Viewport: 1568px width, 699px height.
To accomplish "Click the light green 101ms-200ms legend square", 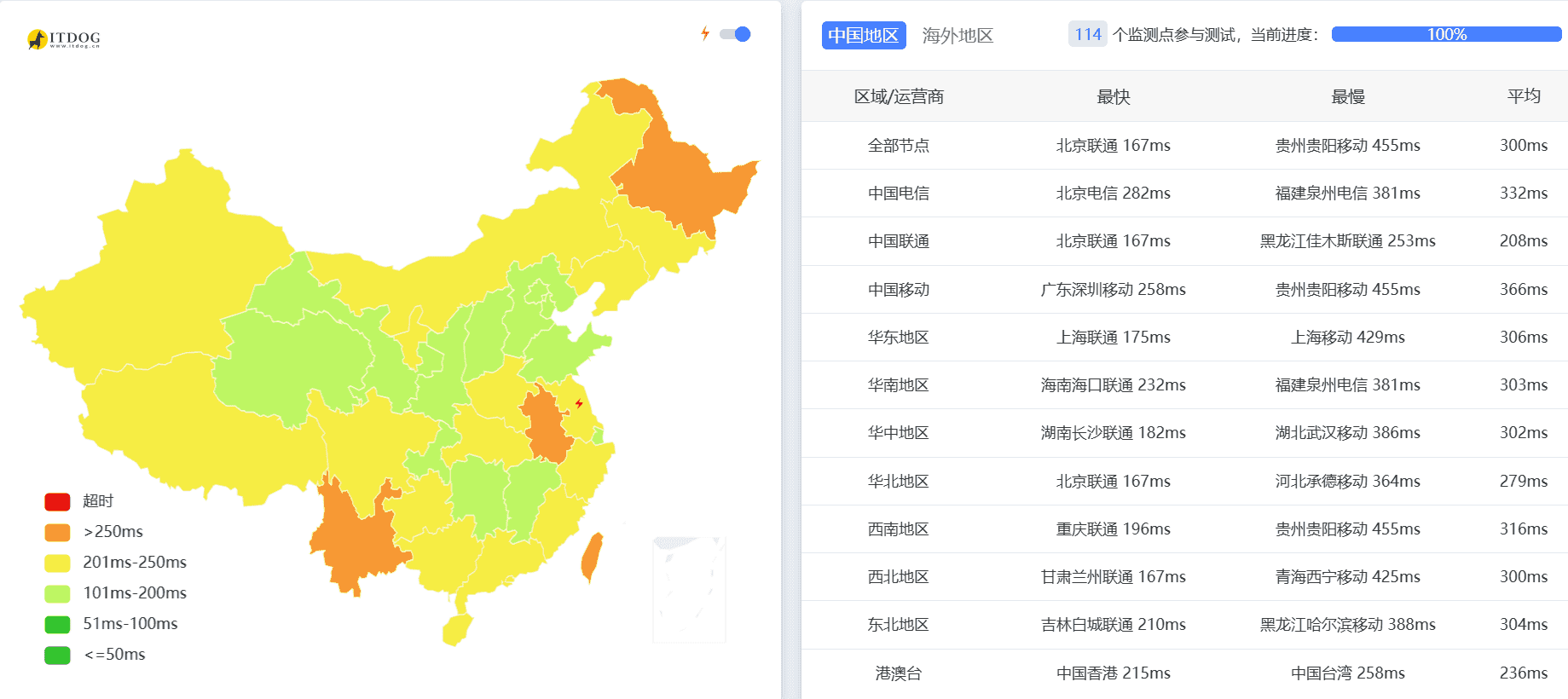I will point(56,593).
